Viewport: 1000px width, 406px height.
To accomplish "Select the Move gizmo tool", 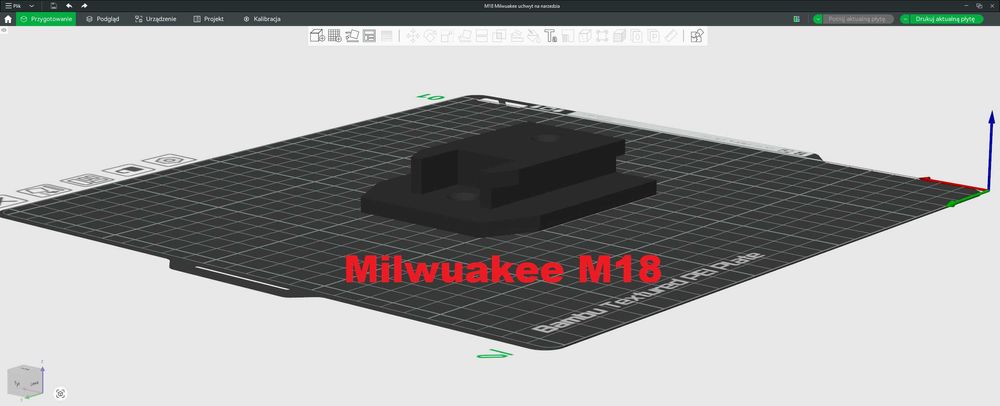I will coord(413,36).
